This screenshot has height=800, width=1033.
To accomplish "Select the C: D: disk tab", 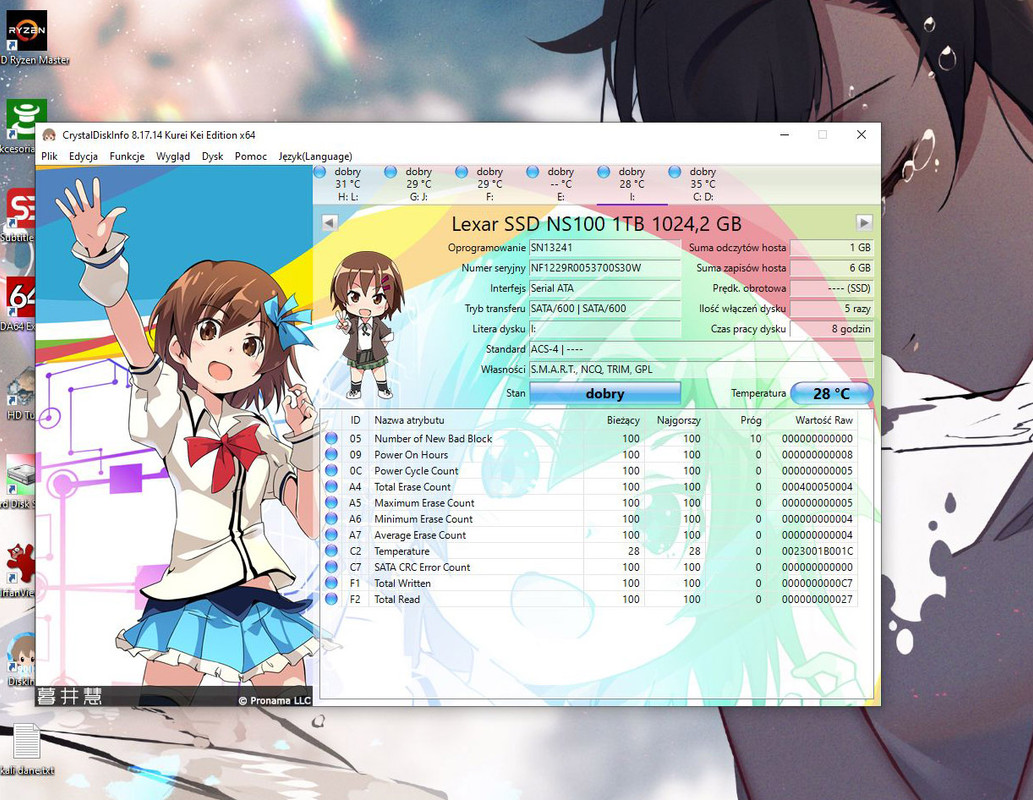I will pos(703,184).
